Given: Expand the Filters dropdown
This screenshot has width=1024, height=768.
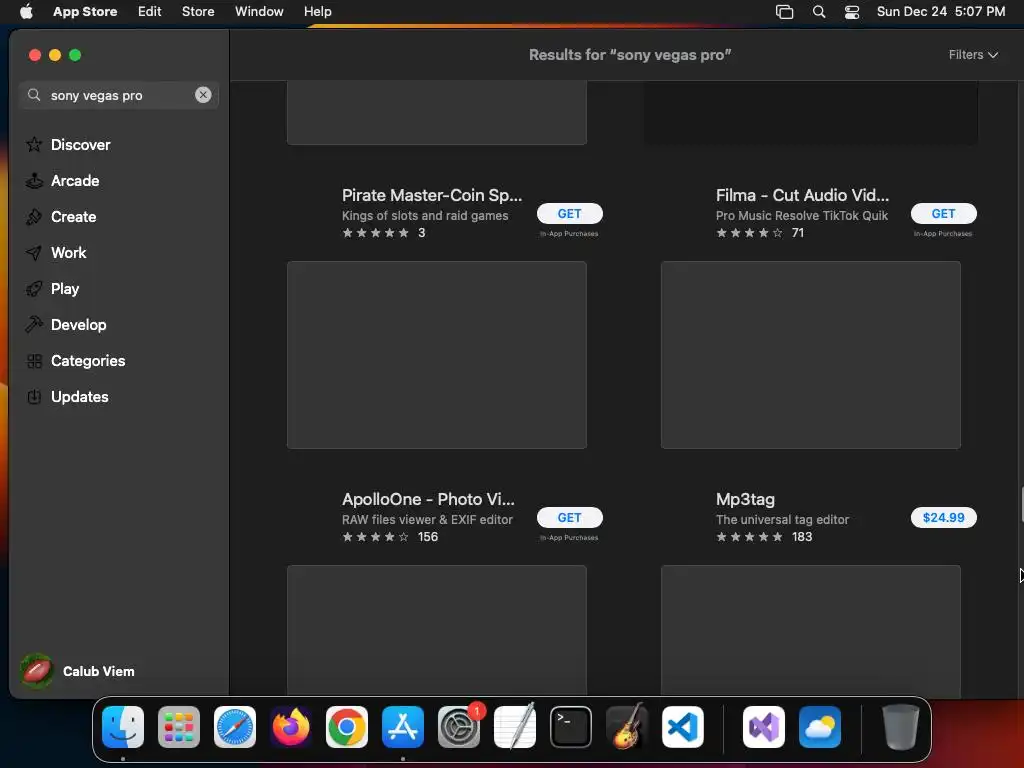Looking at the screenshot, I should coord(973,55).
